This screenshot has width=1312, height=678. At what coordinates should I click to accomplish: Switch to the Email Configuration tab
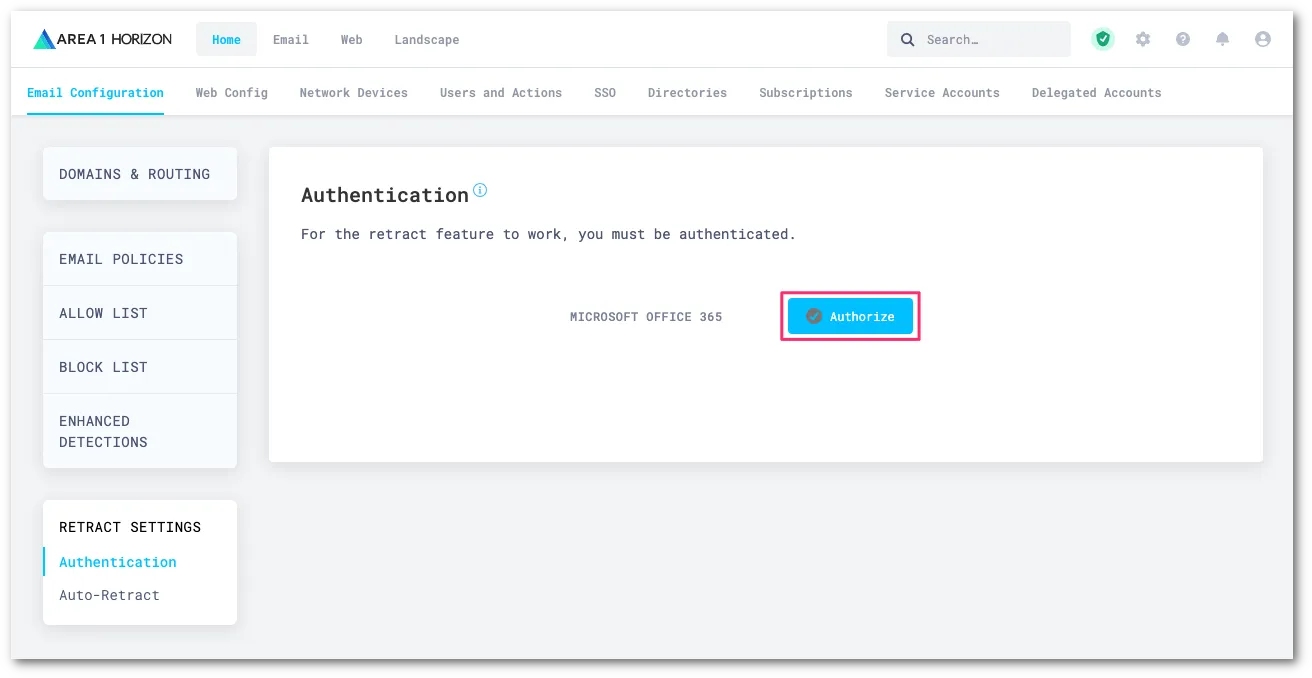click(x=95, y=92)
